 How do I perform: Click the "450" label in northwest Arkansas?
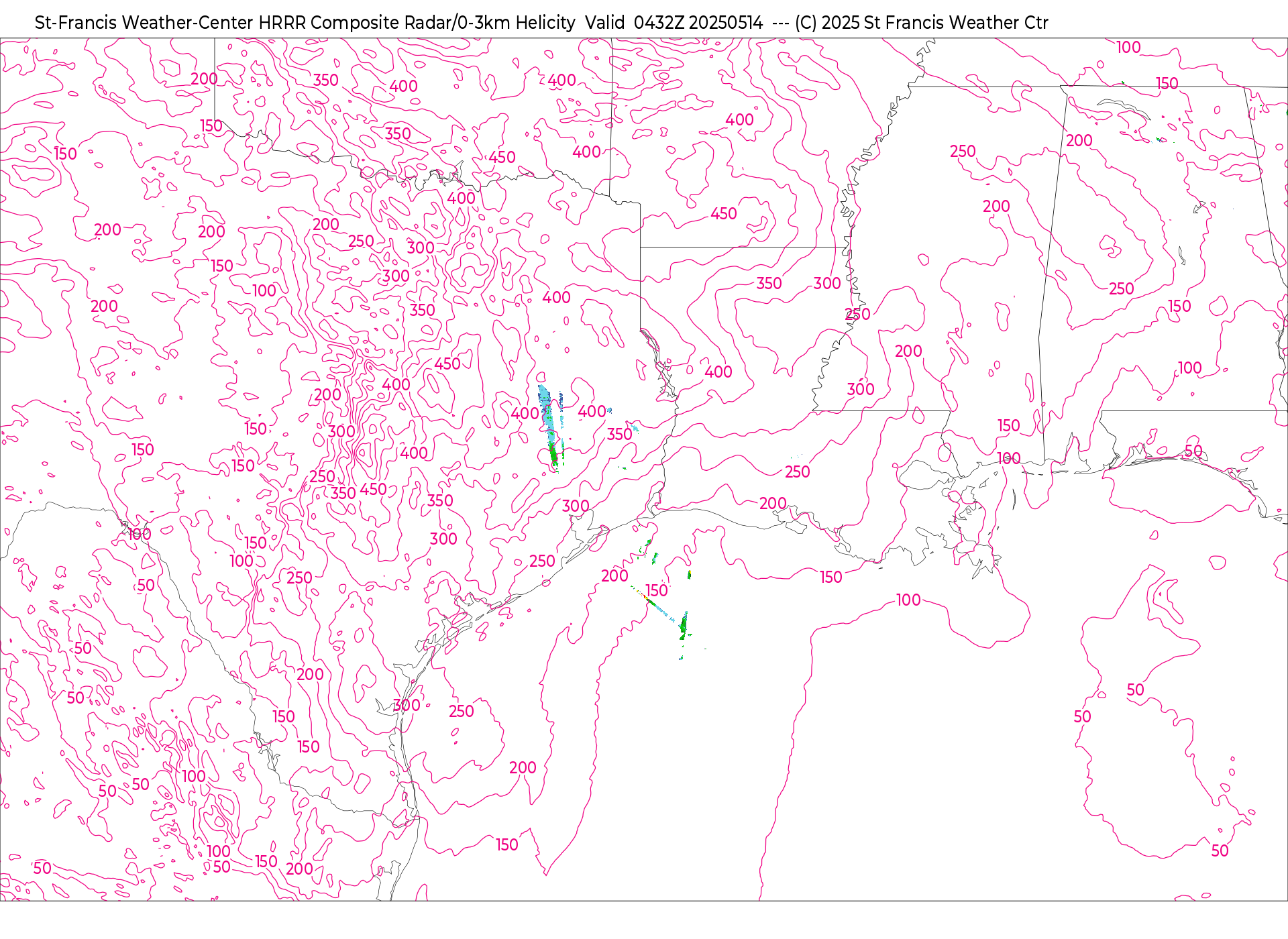(724, 214)
